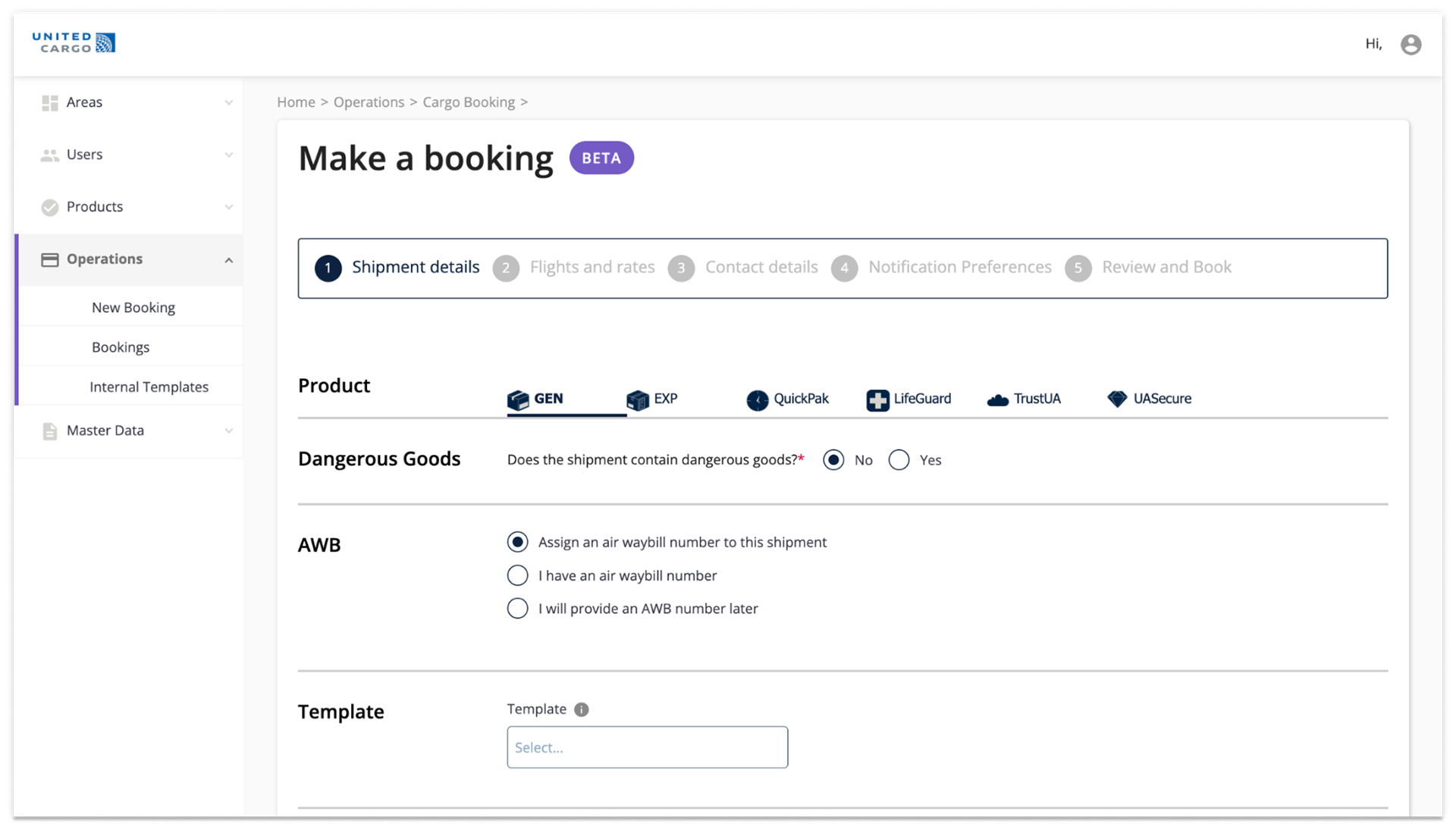Select the EXP product tab
Screen dimensions: 1456x830
pyautogui.click(x=652, y=399)
